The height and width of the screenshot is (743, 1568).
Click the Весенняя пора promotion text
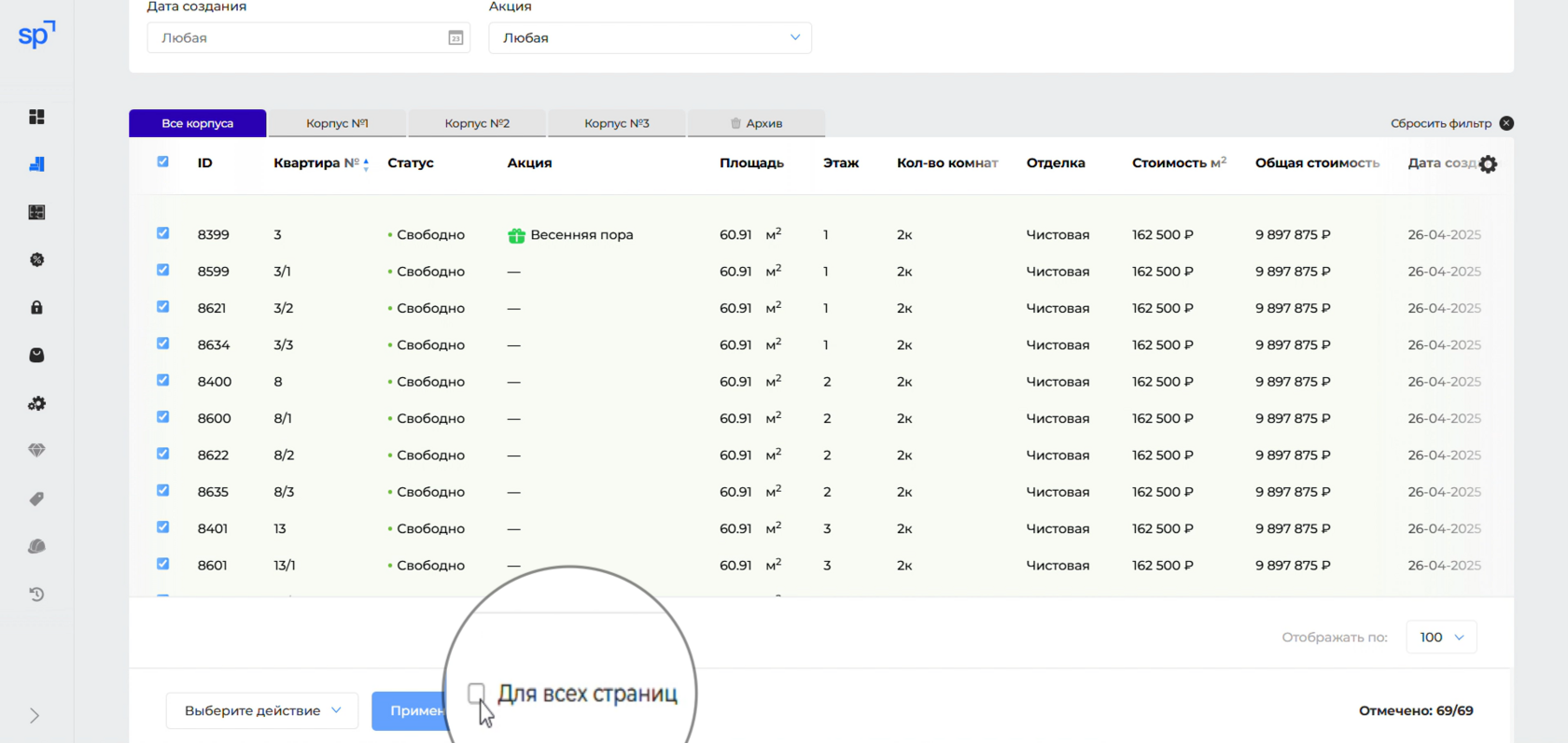point(581,235)
